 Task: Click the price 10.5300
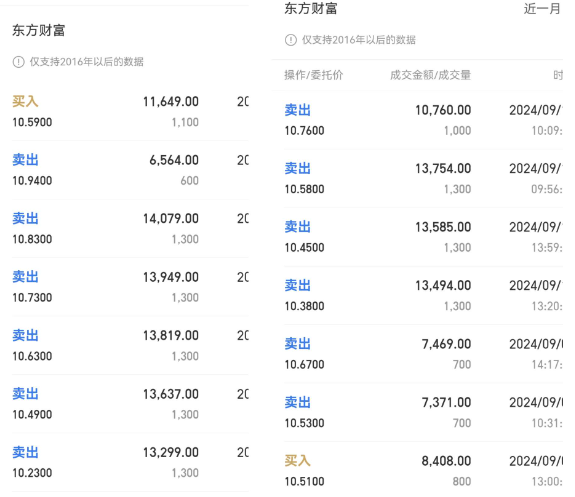tap(304, 423)
